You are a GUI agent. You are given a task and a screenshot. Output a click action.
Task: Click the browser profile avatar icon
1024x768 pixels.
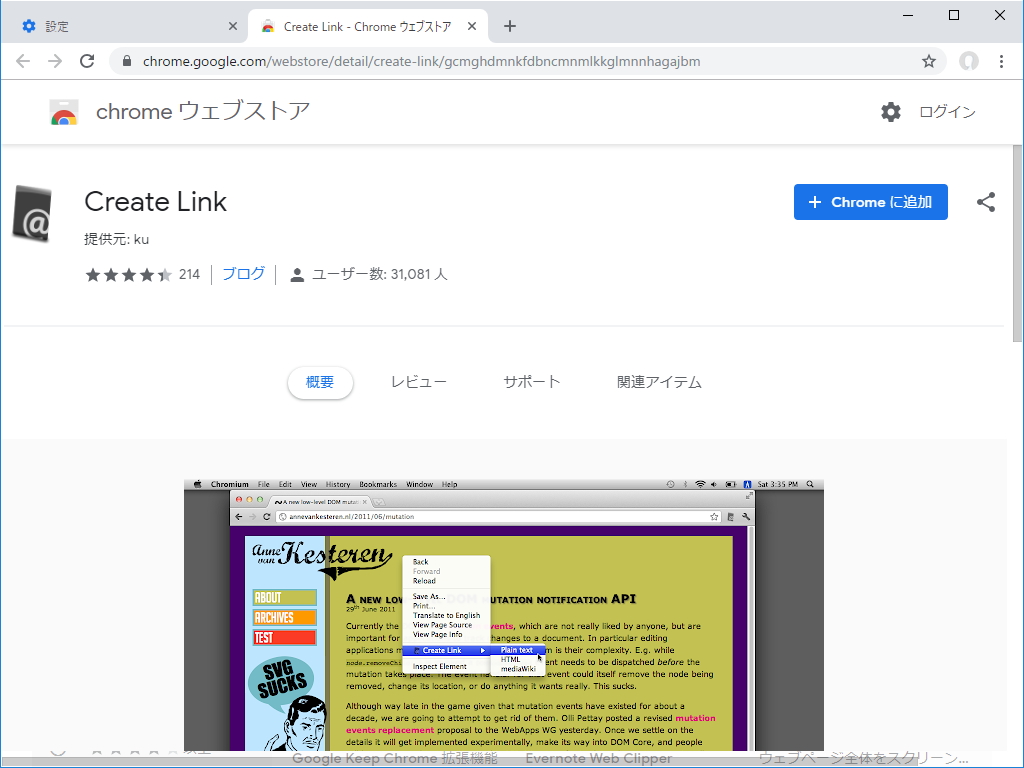[x=969, y=61]
